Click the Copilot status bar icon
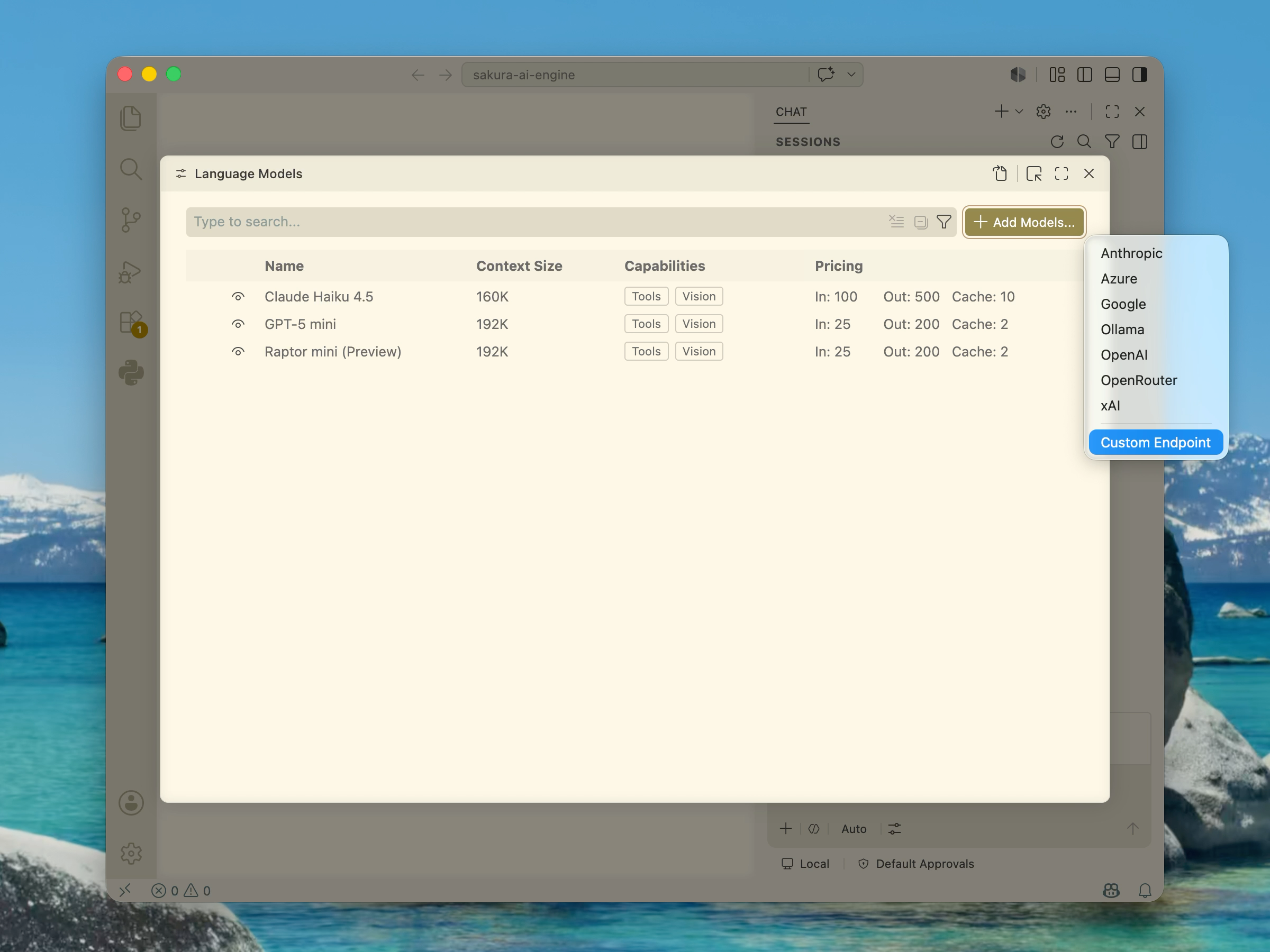Screen dimensions: 1270x952 click(x=1111, y=890)
